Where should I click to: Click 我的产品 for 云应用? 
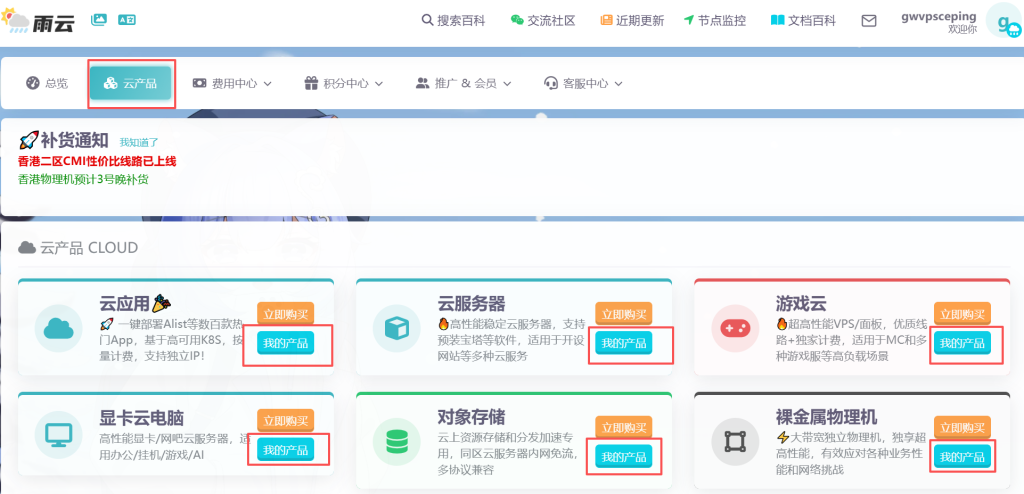click(x=285, y=342)
